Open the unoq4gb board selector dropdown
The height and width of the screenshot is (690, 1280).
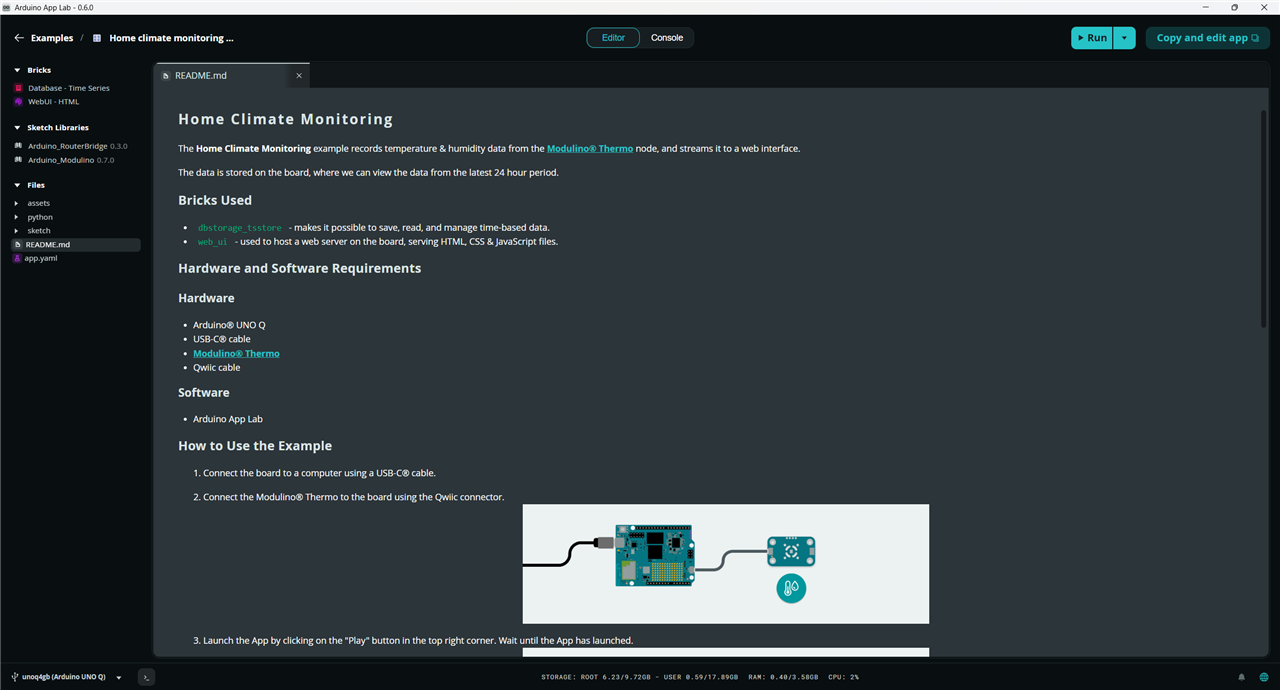[119, 677]
